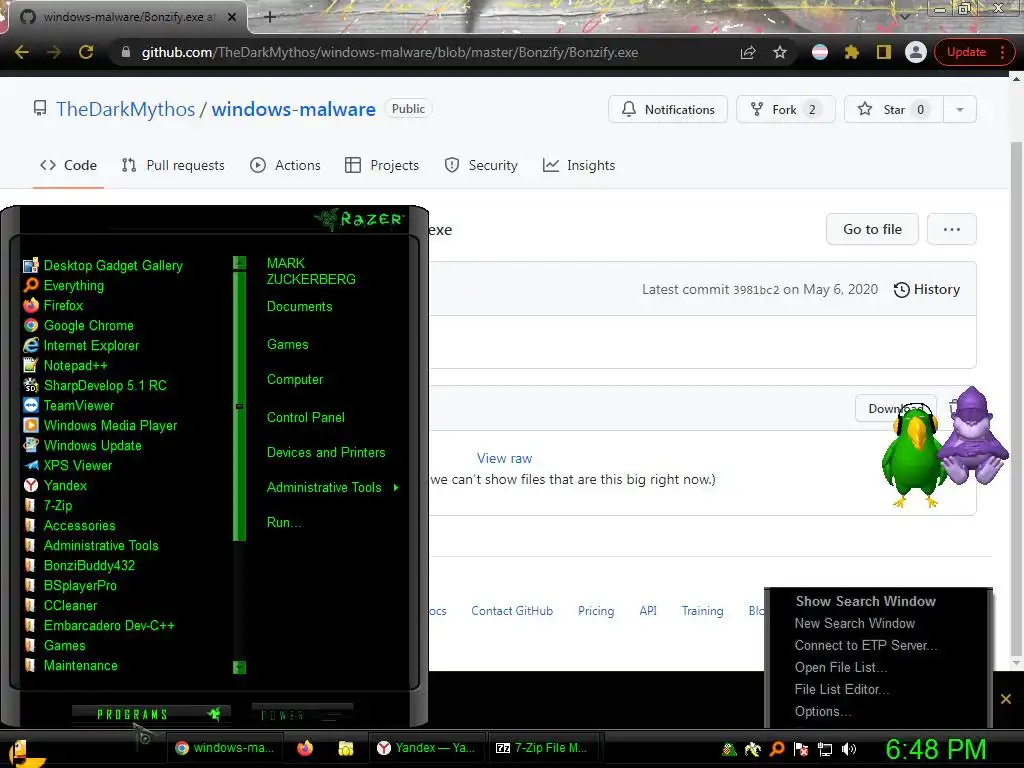The width and height of the screenshot is (1024, 768).
Task: Expand the Maintenance folder
Action: pos(71,665)
